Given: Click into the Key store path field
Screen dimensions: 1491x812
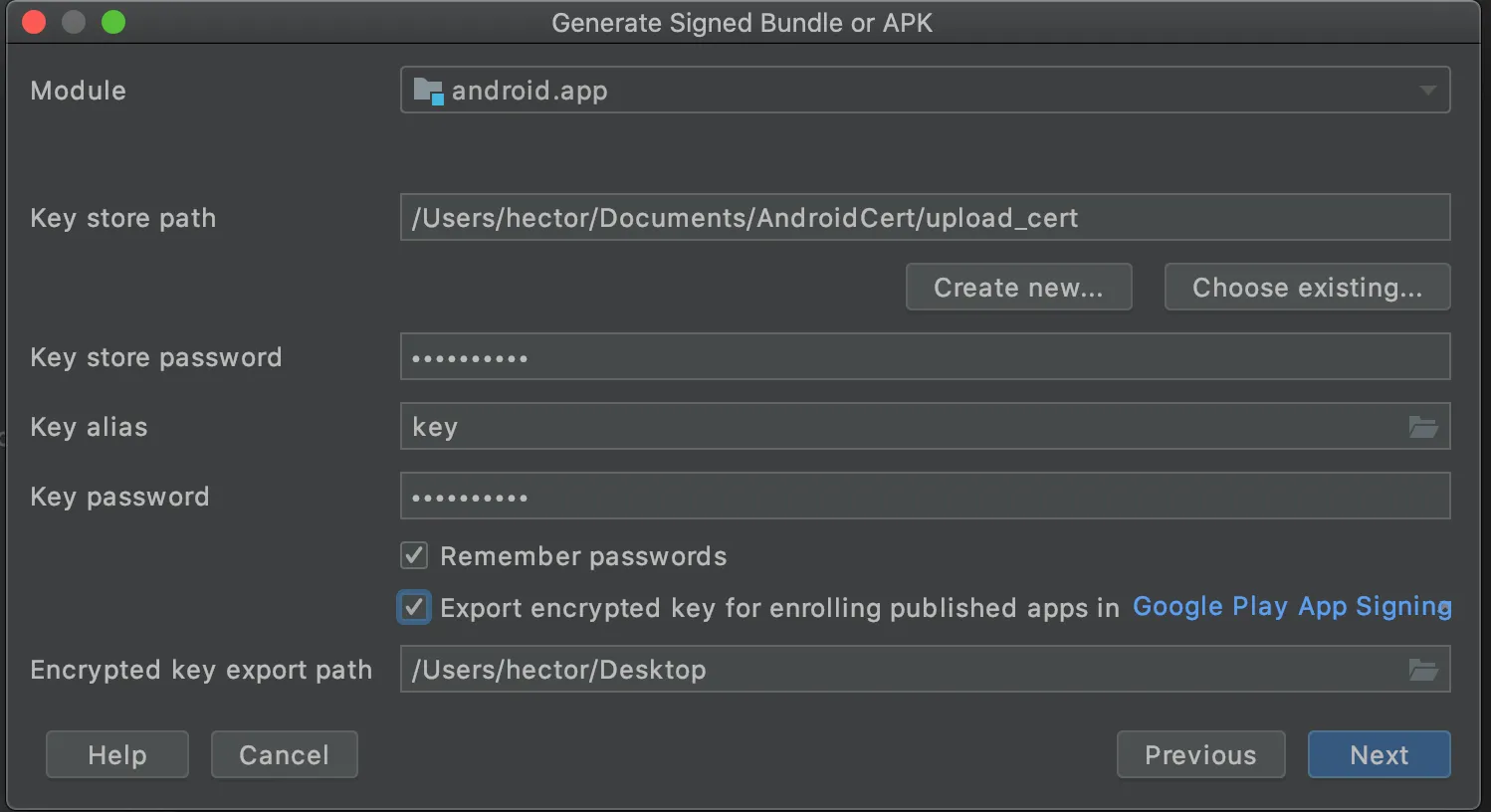Looking at the screenshot, I should (924, 218).
